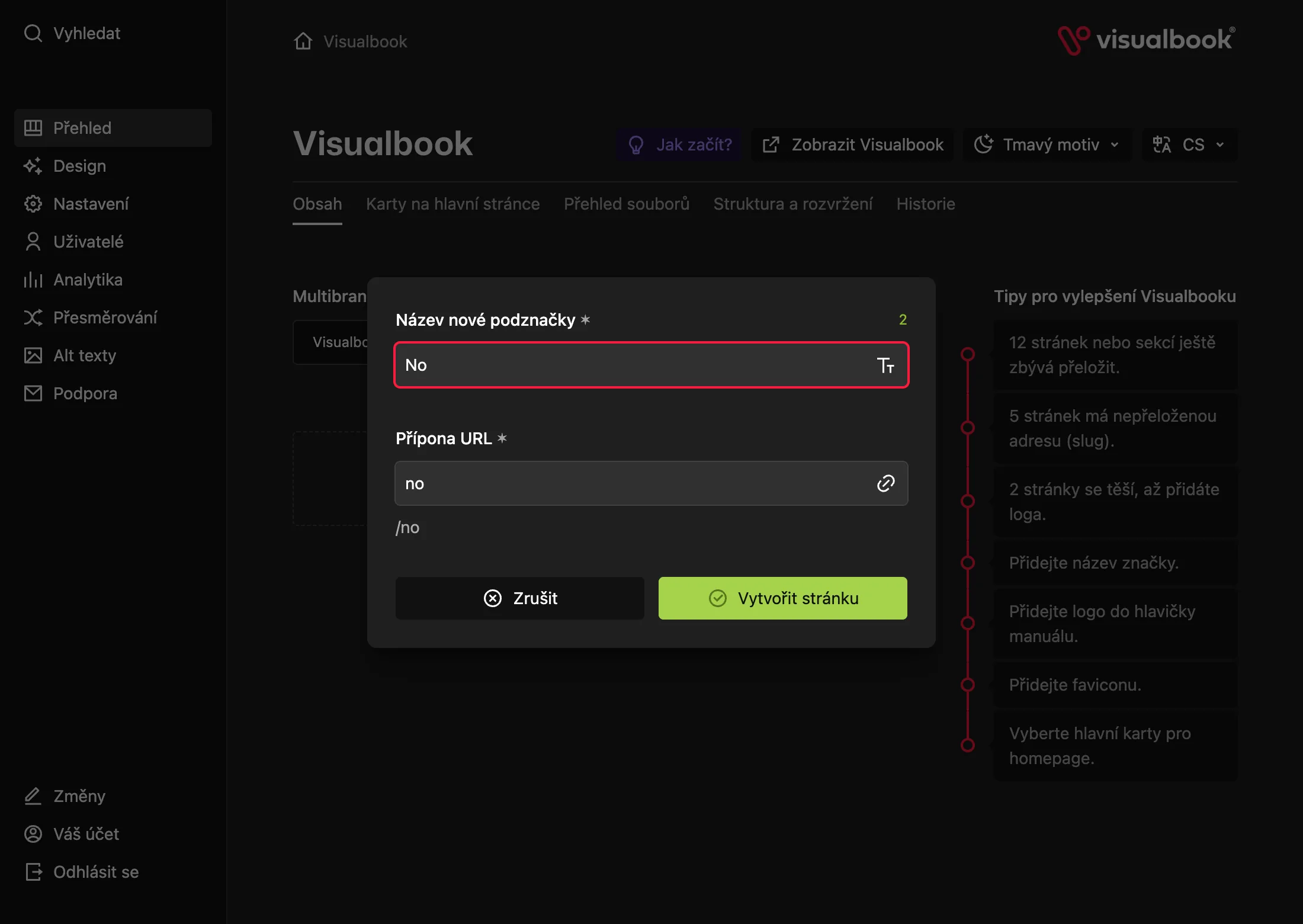Viewport: 1303px width, 924px height.
Task: Click the link icon in URL field
Action: [x=885, y=483]
